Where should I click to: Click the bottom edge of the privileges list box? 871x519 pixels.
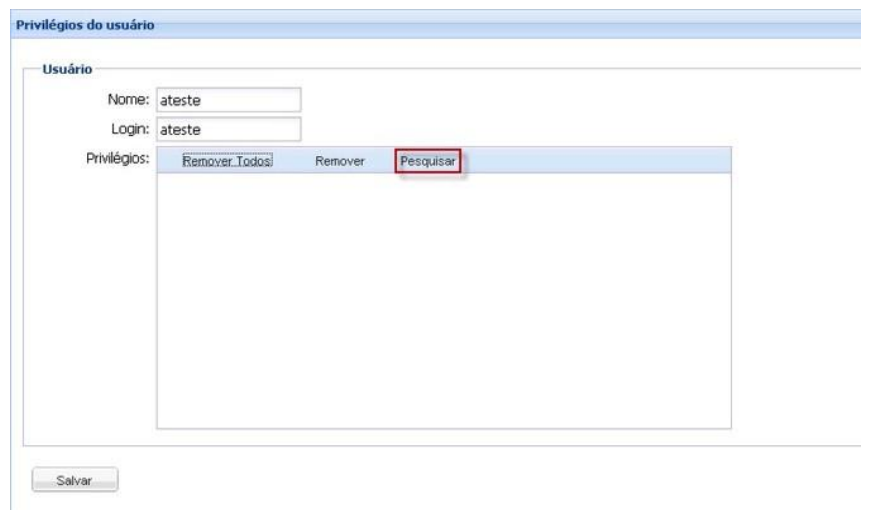[x=444, y=427]
